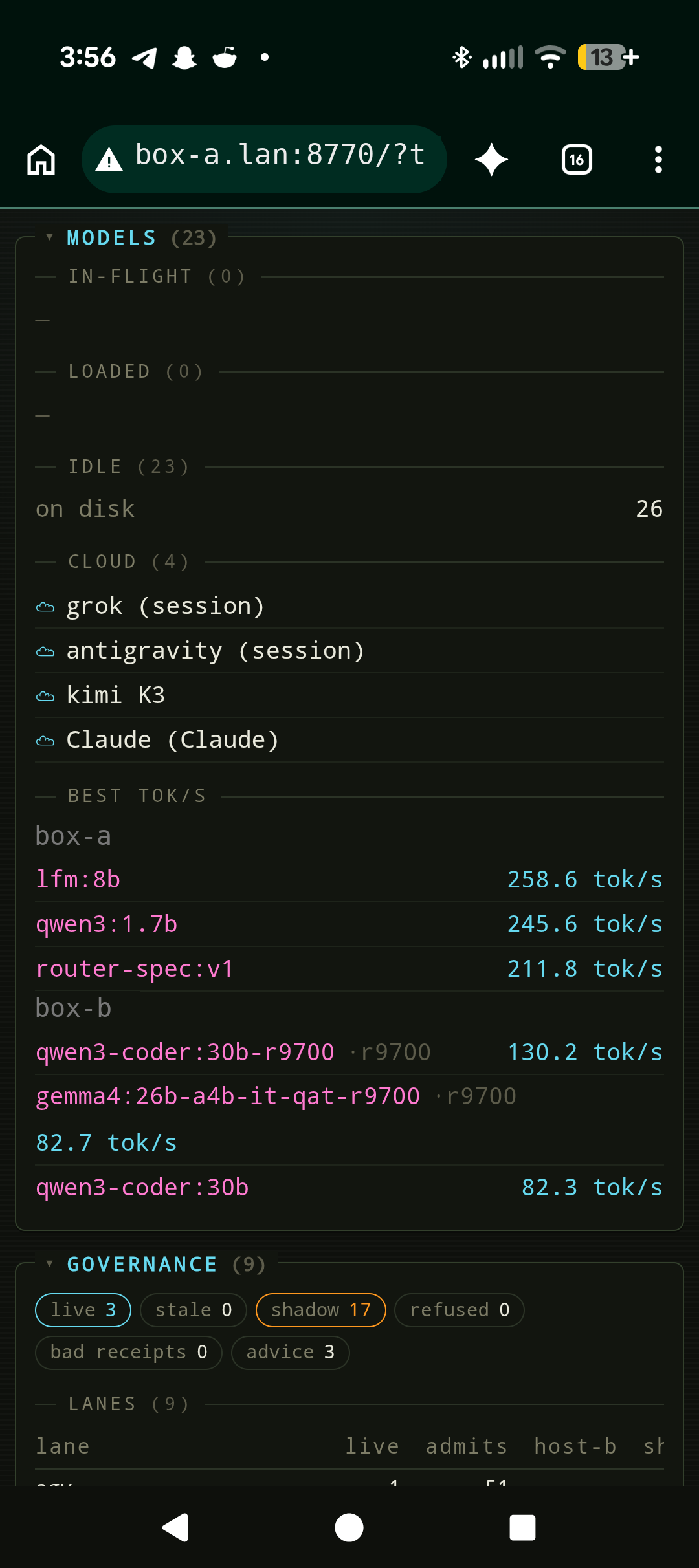699x1568 pixels.
Task: Tap the Android home circle button
Action: (349, 1528)
